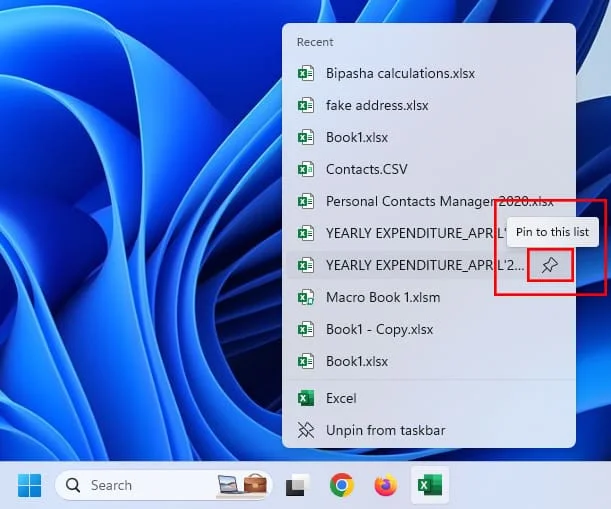611x509 pixels.
Task: Launch Google Chrome from the taskbar
Action: pyautogui.click(x=342, y=485)
